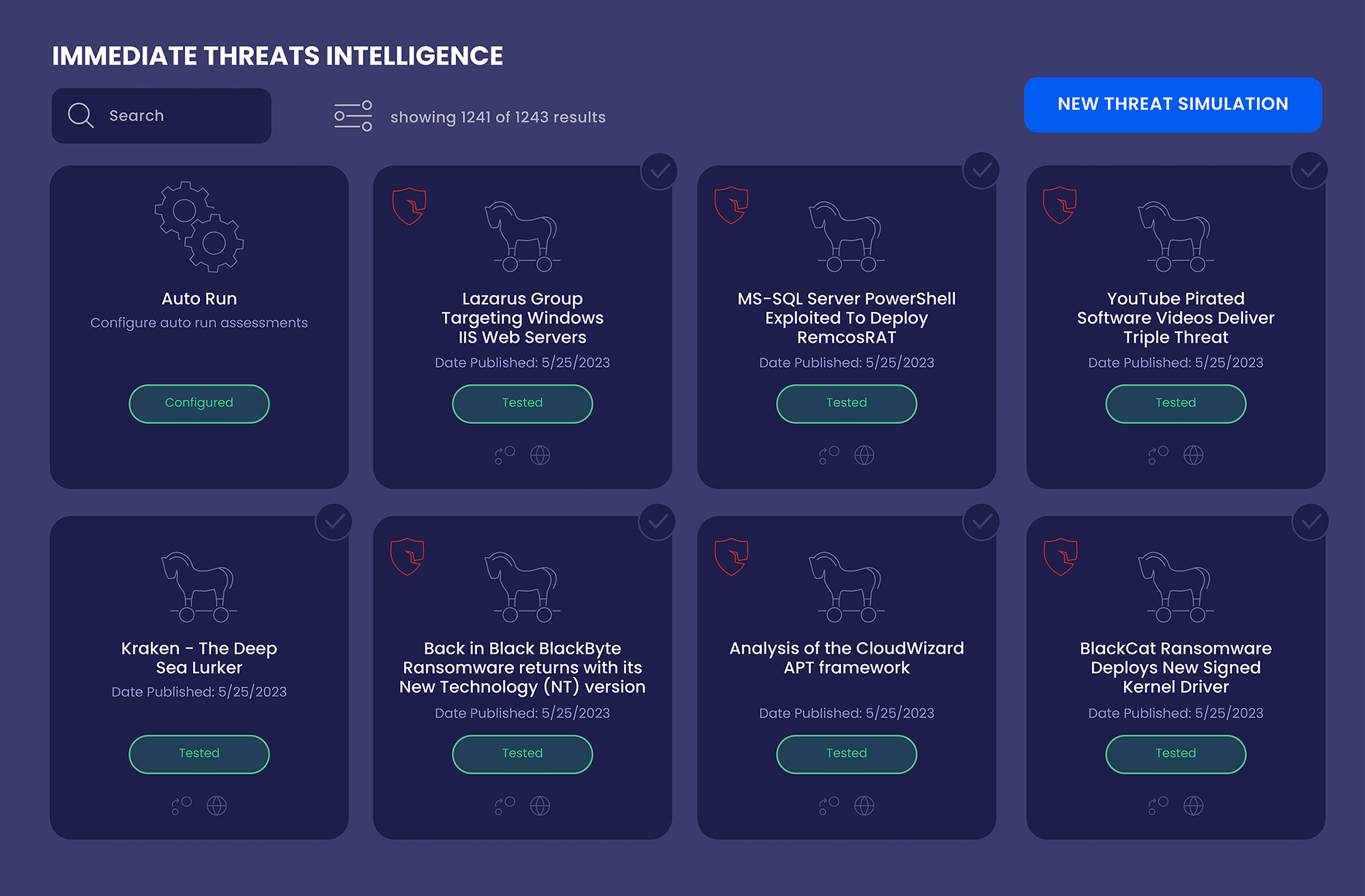Viewport: 1365px width, 896px height.
Task: Click Tested button on BlackCat Ransomware card
Action: (x=1175, y=754)
